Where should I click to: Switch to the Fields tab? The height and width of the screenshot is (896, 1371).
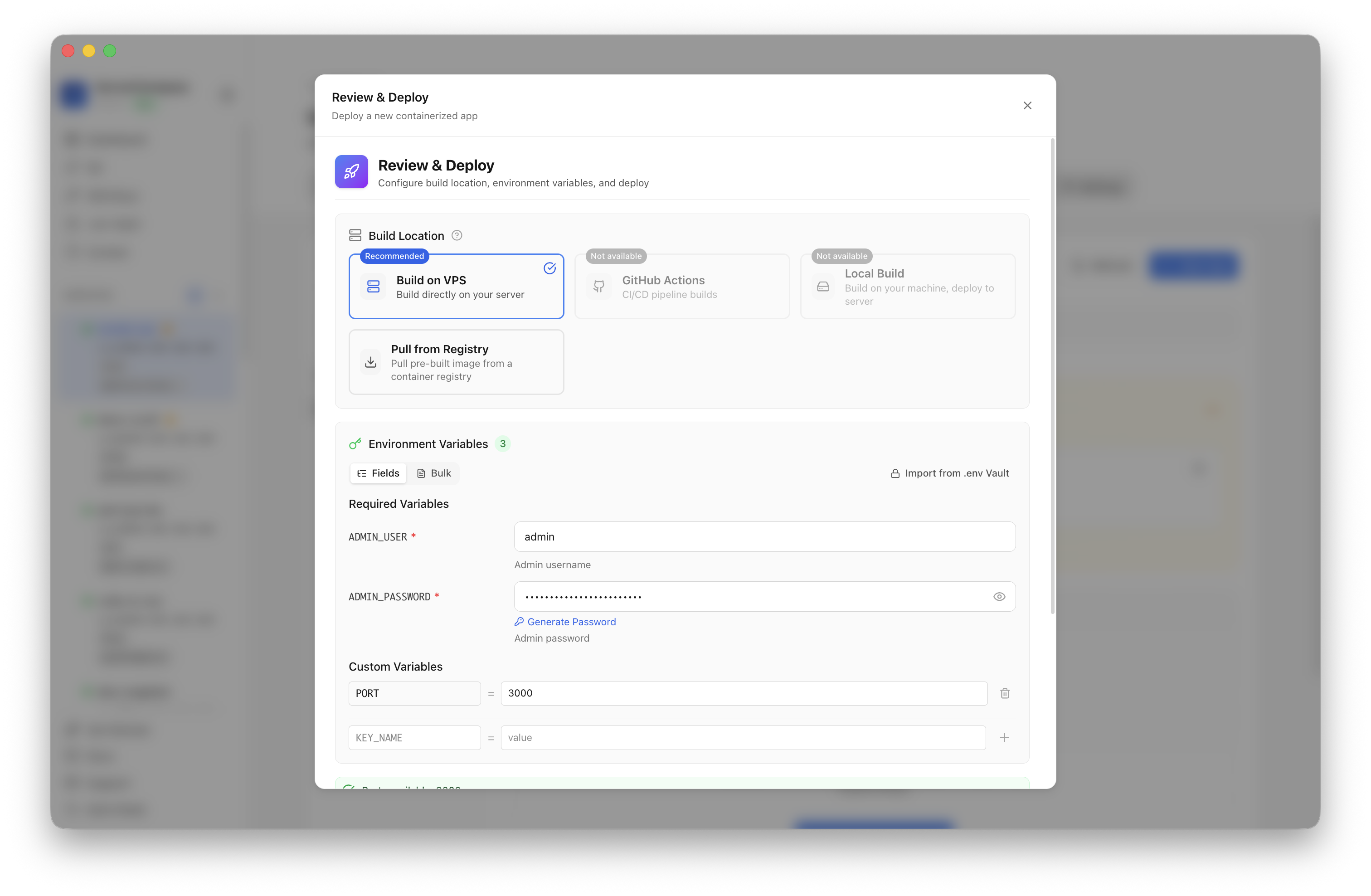click(x=378, y=473)
